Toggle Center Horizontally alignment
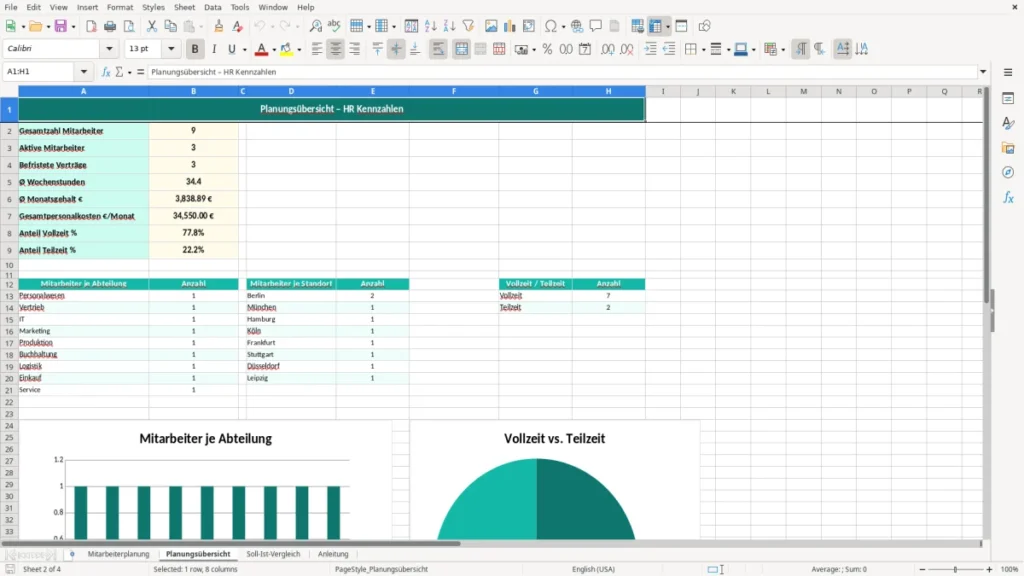 (336, 49)
